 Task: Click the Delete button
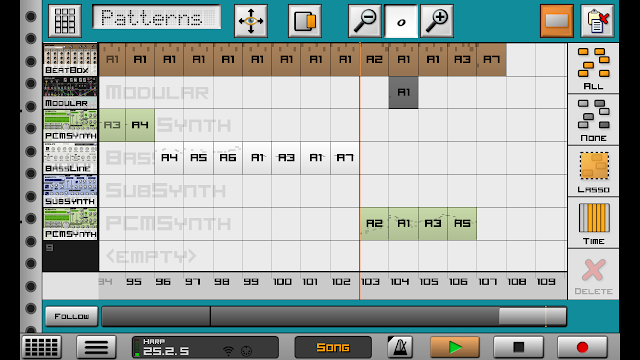(593, 275)
